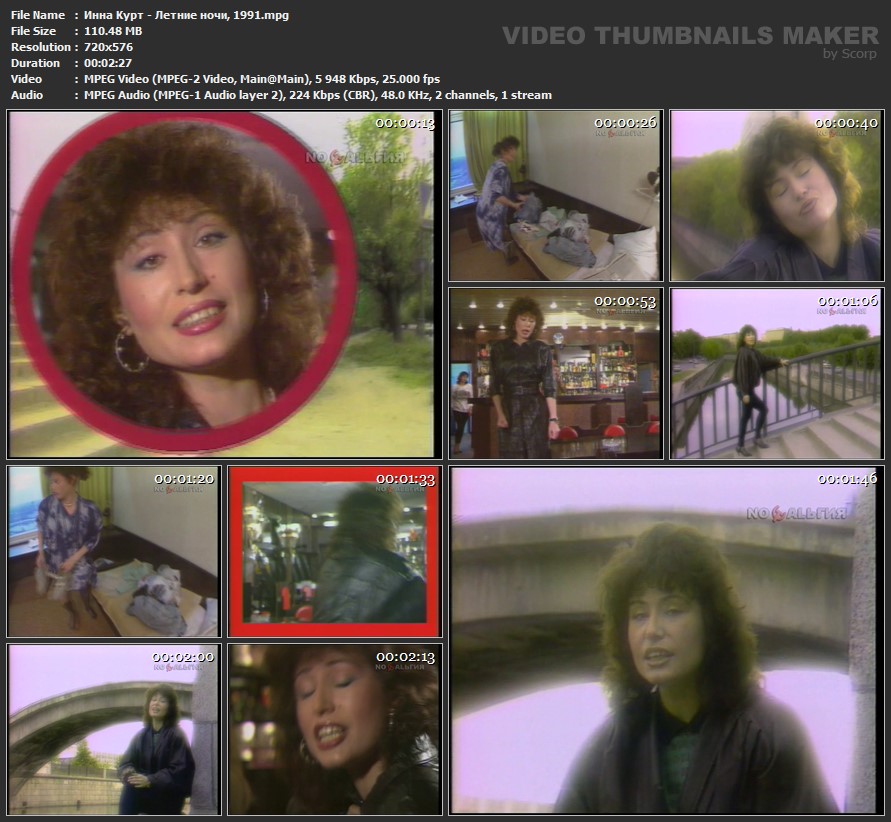
Task: Click the frame timestamped 00:00:40
Action: [x=776, y=196]
